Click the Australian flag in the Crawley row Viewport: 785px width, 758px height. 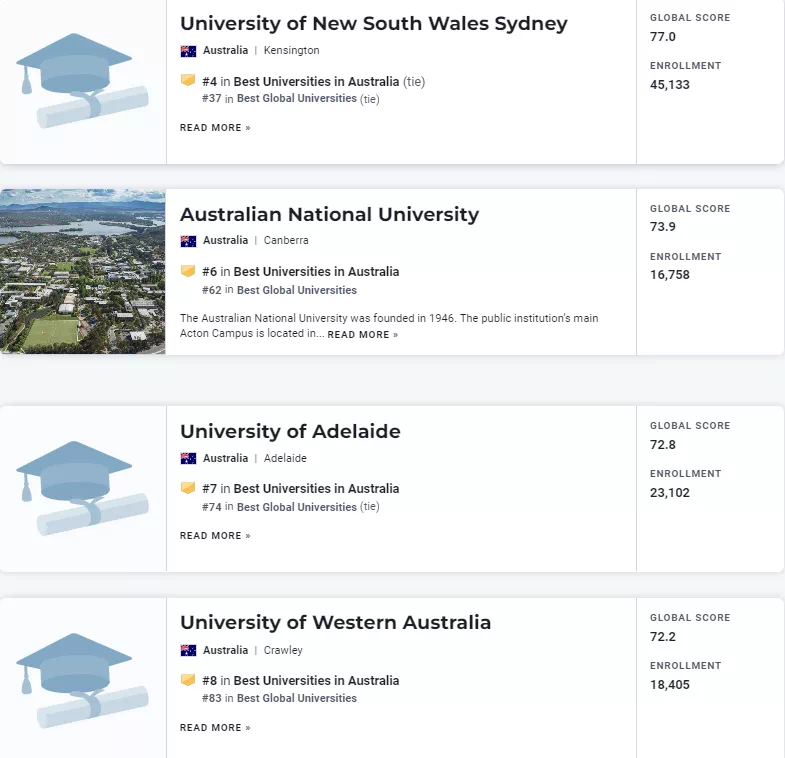[188, 650]
